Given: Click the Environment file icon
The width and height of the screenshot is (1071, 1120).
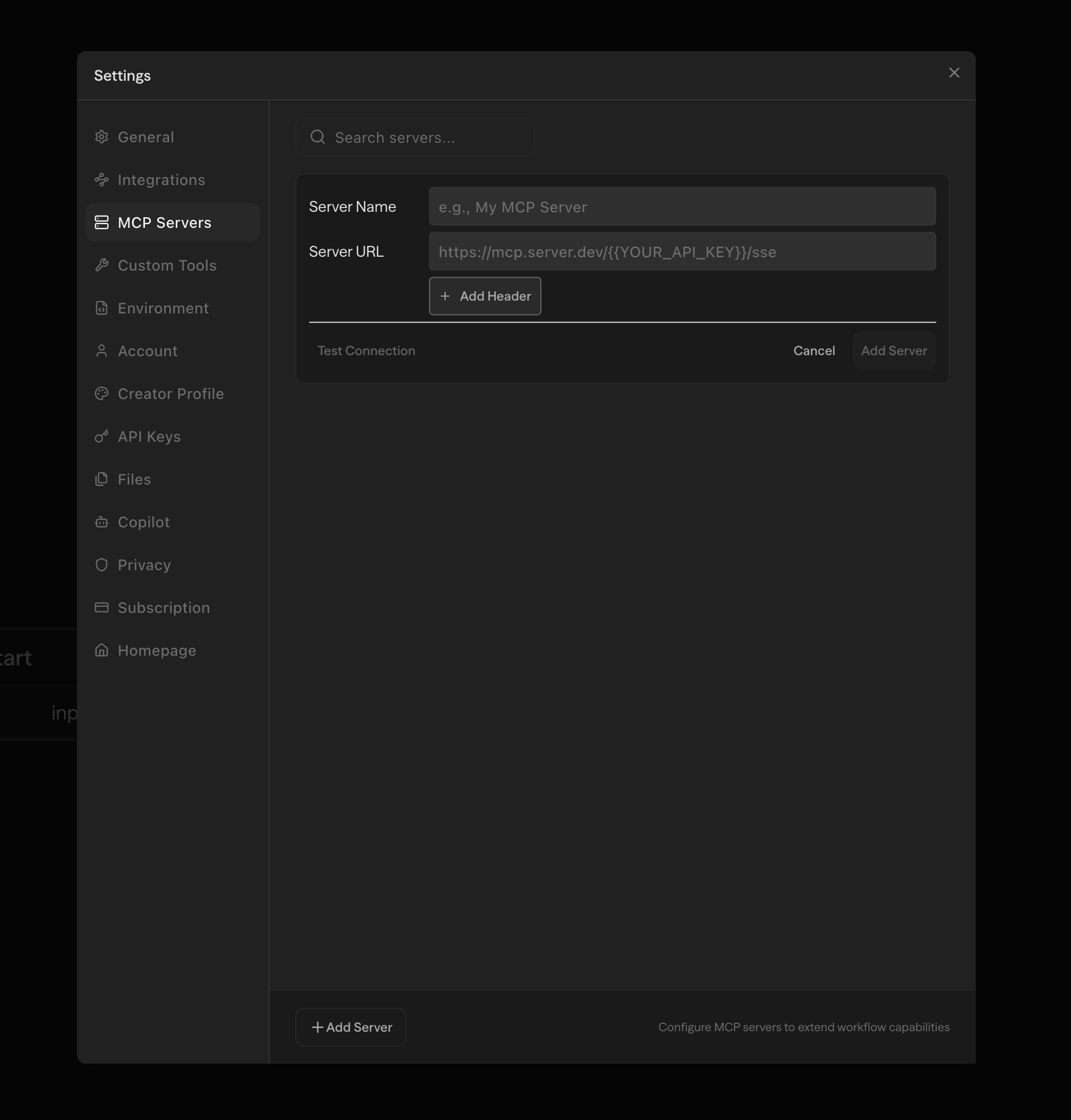Looking at the screenshot, I should (102, 308).
